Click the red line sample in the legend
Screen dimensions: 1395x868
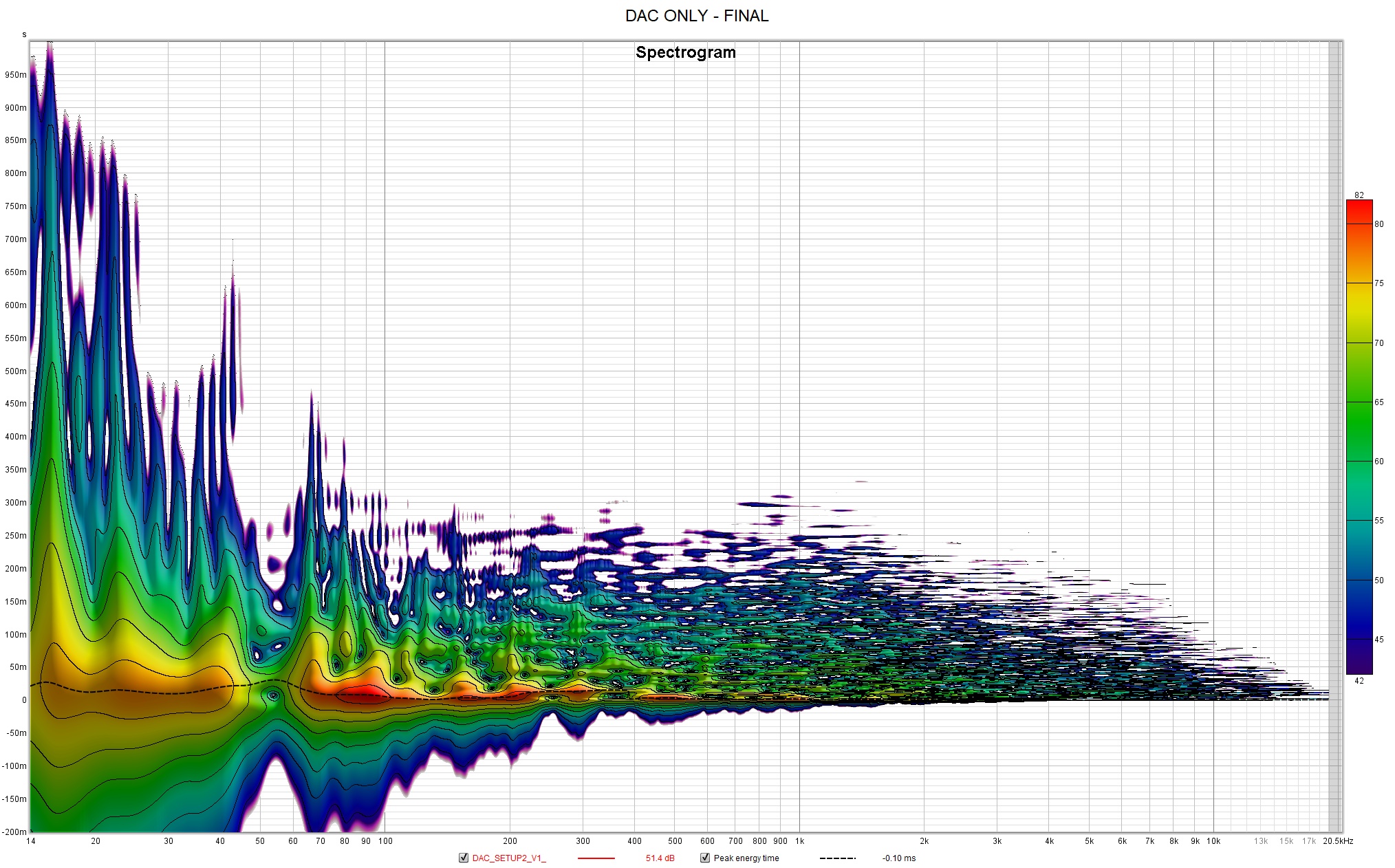pos(596,858)
